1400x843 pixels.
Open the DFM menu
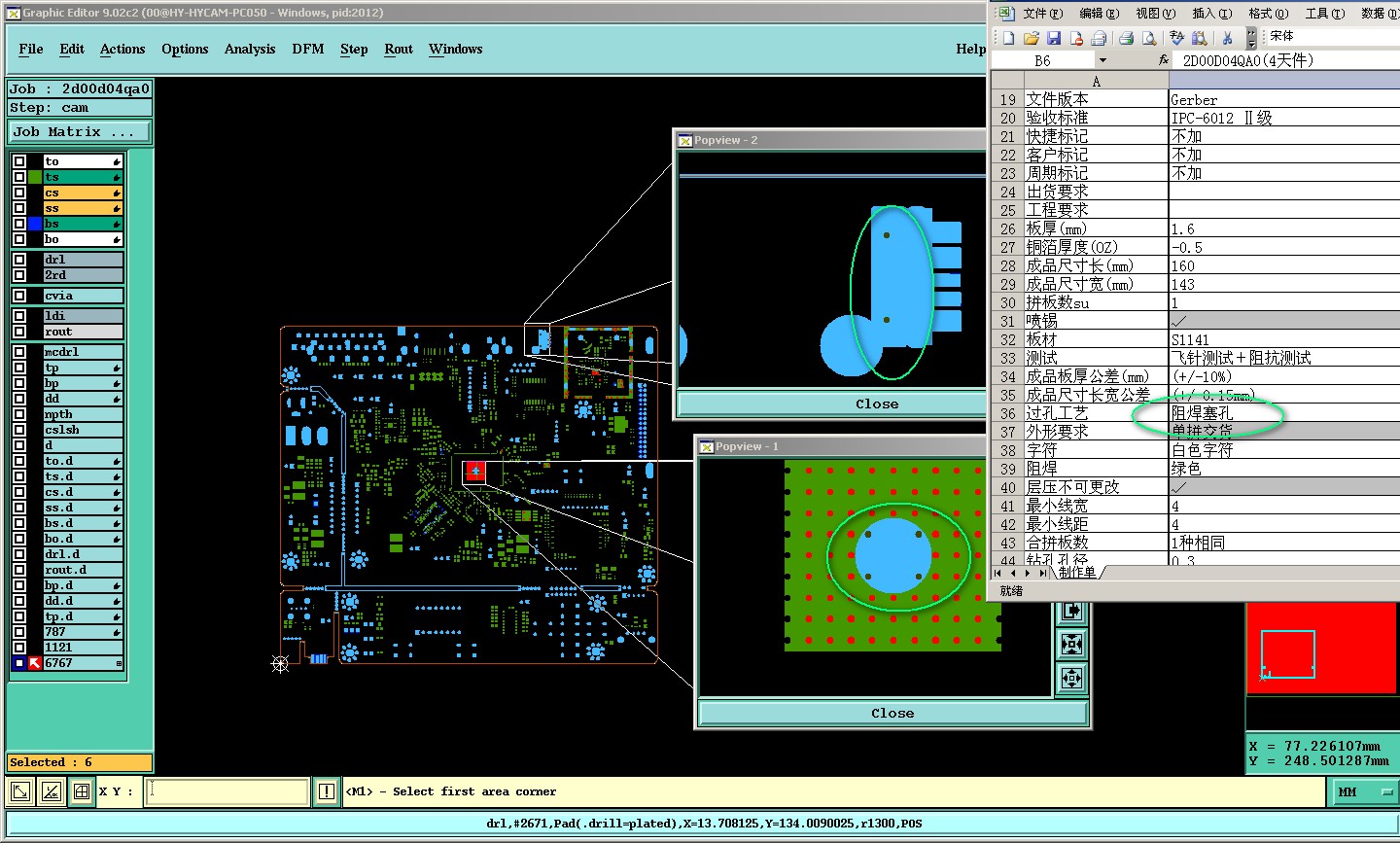308,49
